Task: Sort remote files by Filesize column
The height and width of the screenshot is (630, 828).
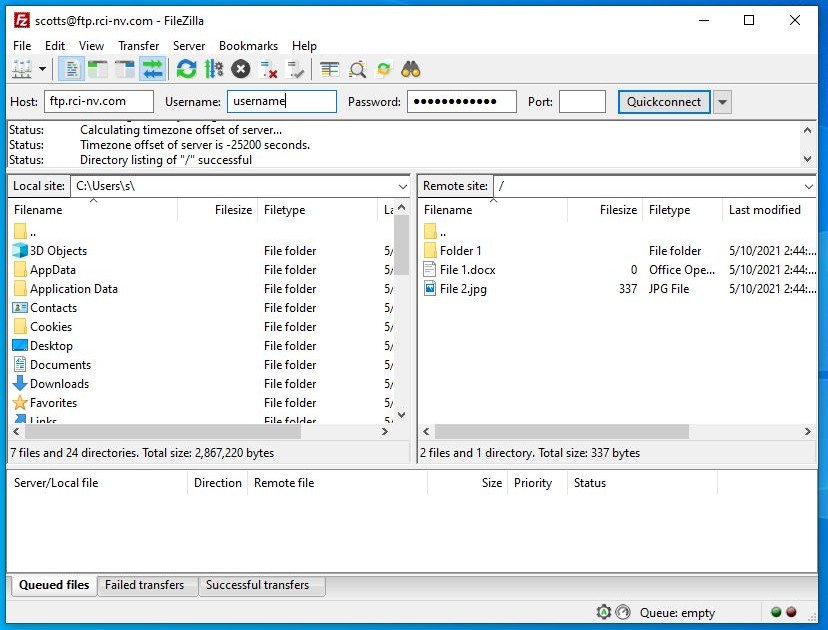Action: tap(605, 210)
